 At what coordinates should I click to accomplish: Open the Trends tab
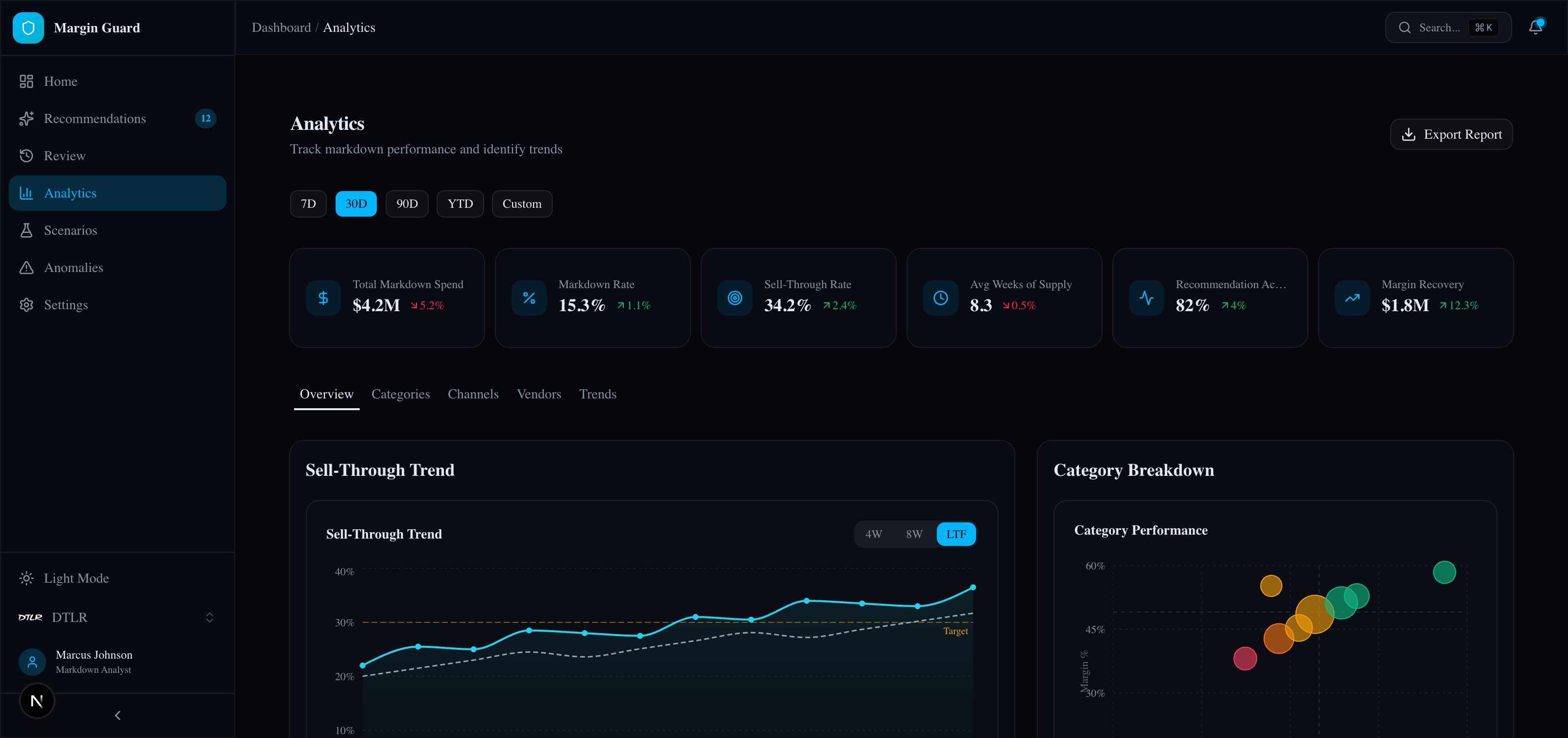pyautogui.click(x=597, y=394)
